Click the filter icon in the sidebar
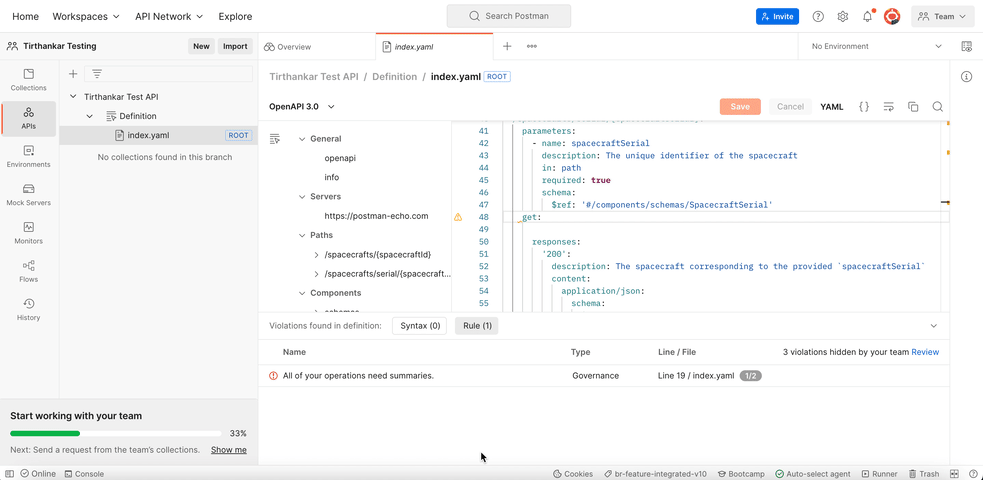Image resolution: width=983 pixels, height=480 pixels. [97, 74]
